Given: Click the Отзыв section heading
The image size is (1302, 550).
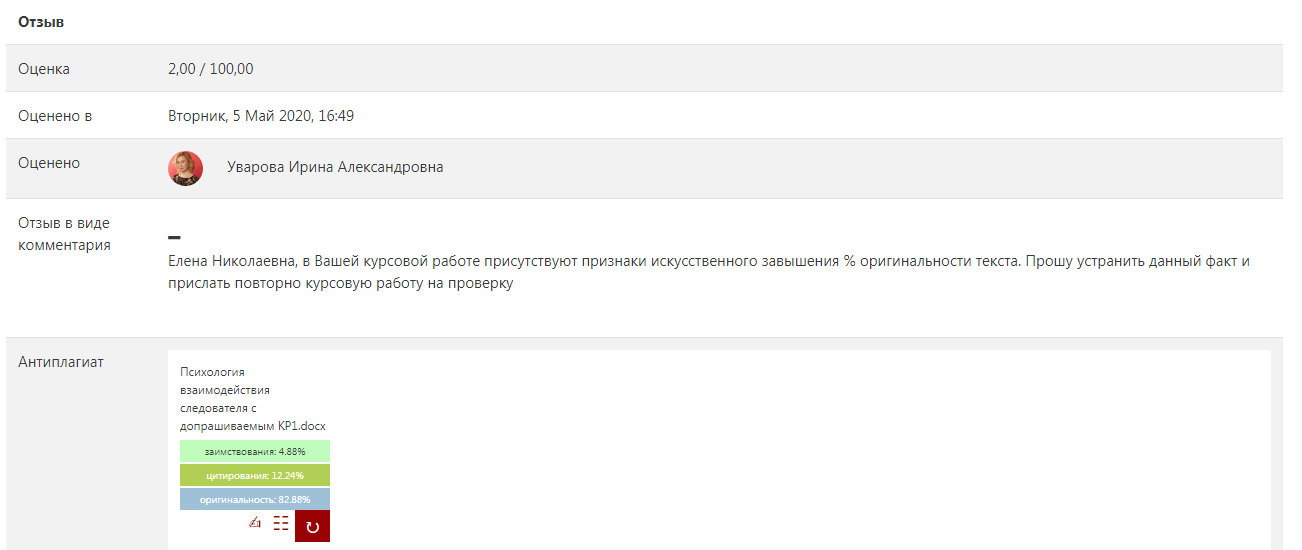Looking at the screenshot, I should (41, 21).
